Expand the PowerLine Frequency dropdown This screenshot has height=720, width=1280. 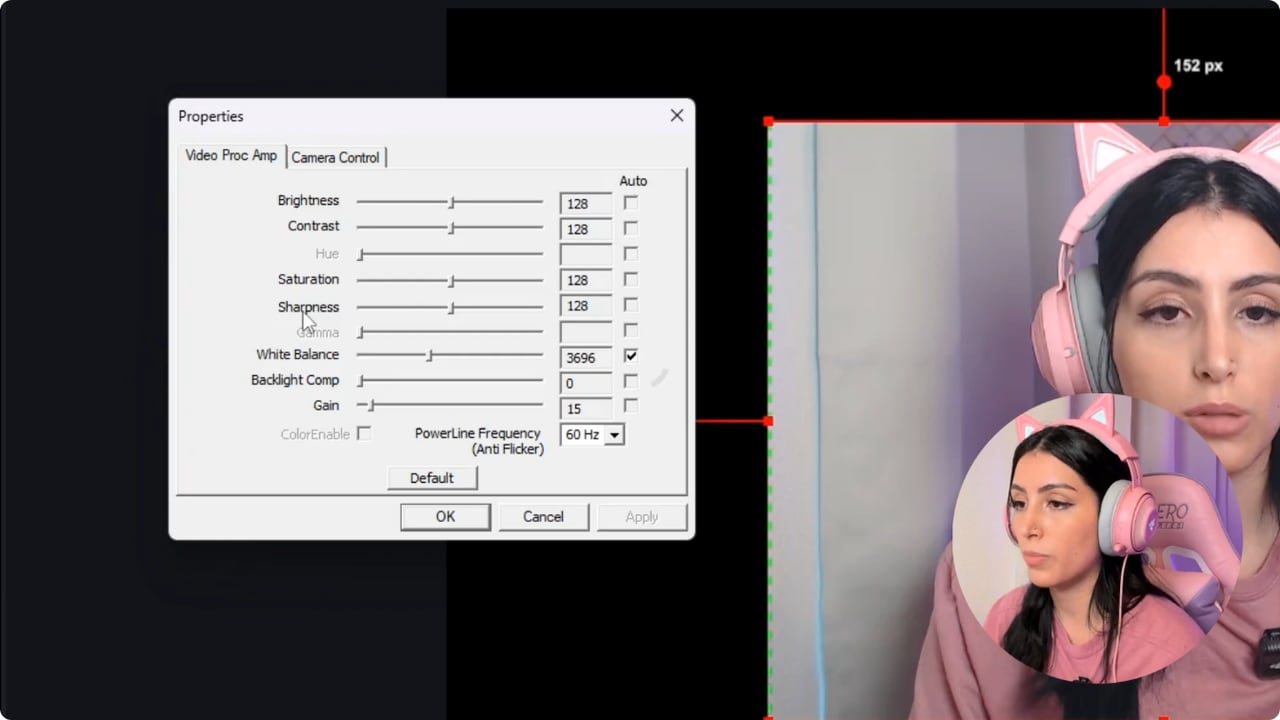pyautogui.click(x=615, y=435)
